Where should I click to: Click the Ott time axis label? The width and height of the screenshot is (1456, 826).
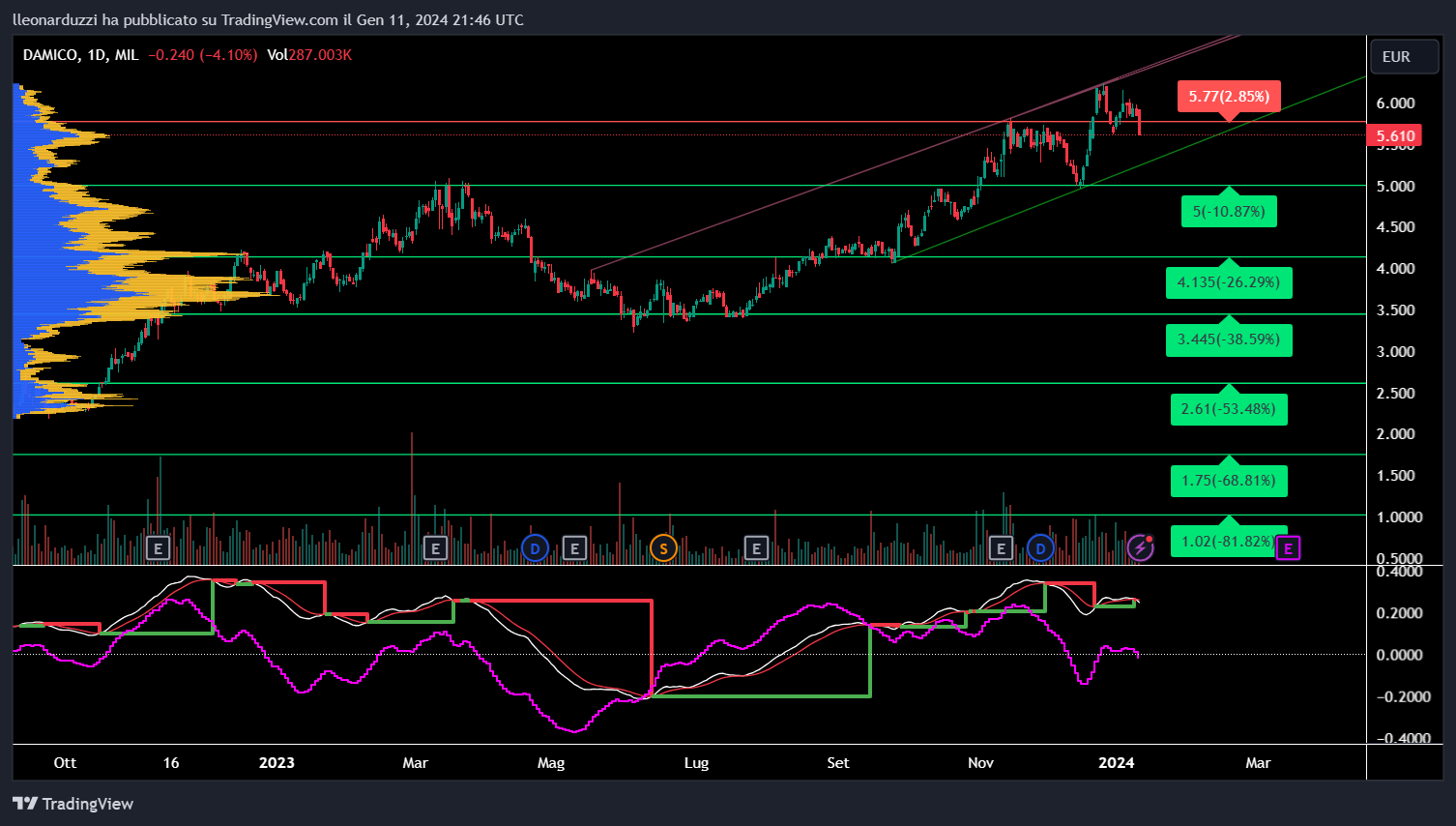[x=65, y=763]
